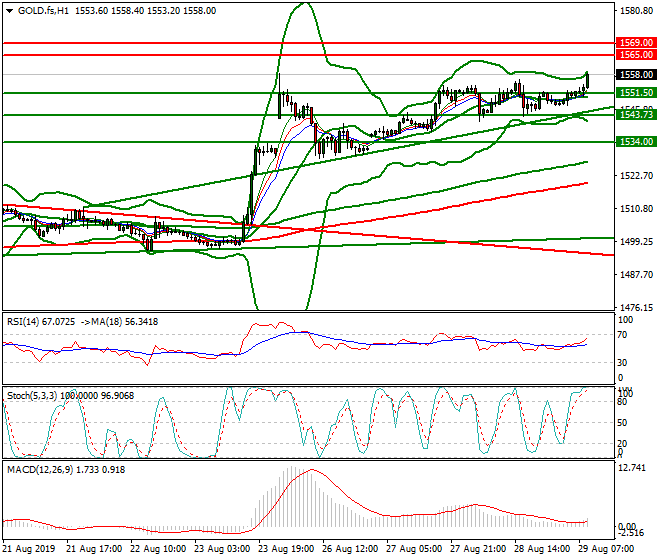
Task: Select the 27 Aug 21:00 time label
Action: (478, 549)
